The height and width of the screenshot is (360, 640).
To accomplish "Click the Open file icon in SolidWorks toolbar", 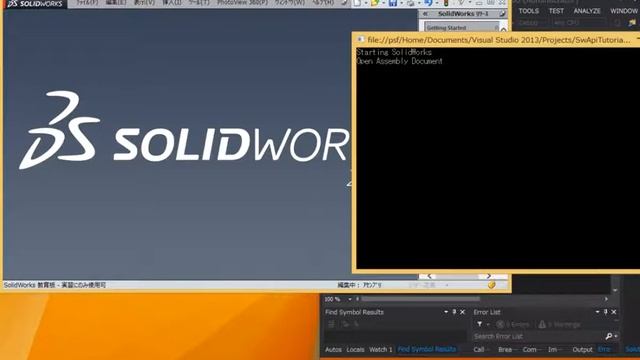I will click(x=375, y=3).
